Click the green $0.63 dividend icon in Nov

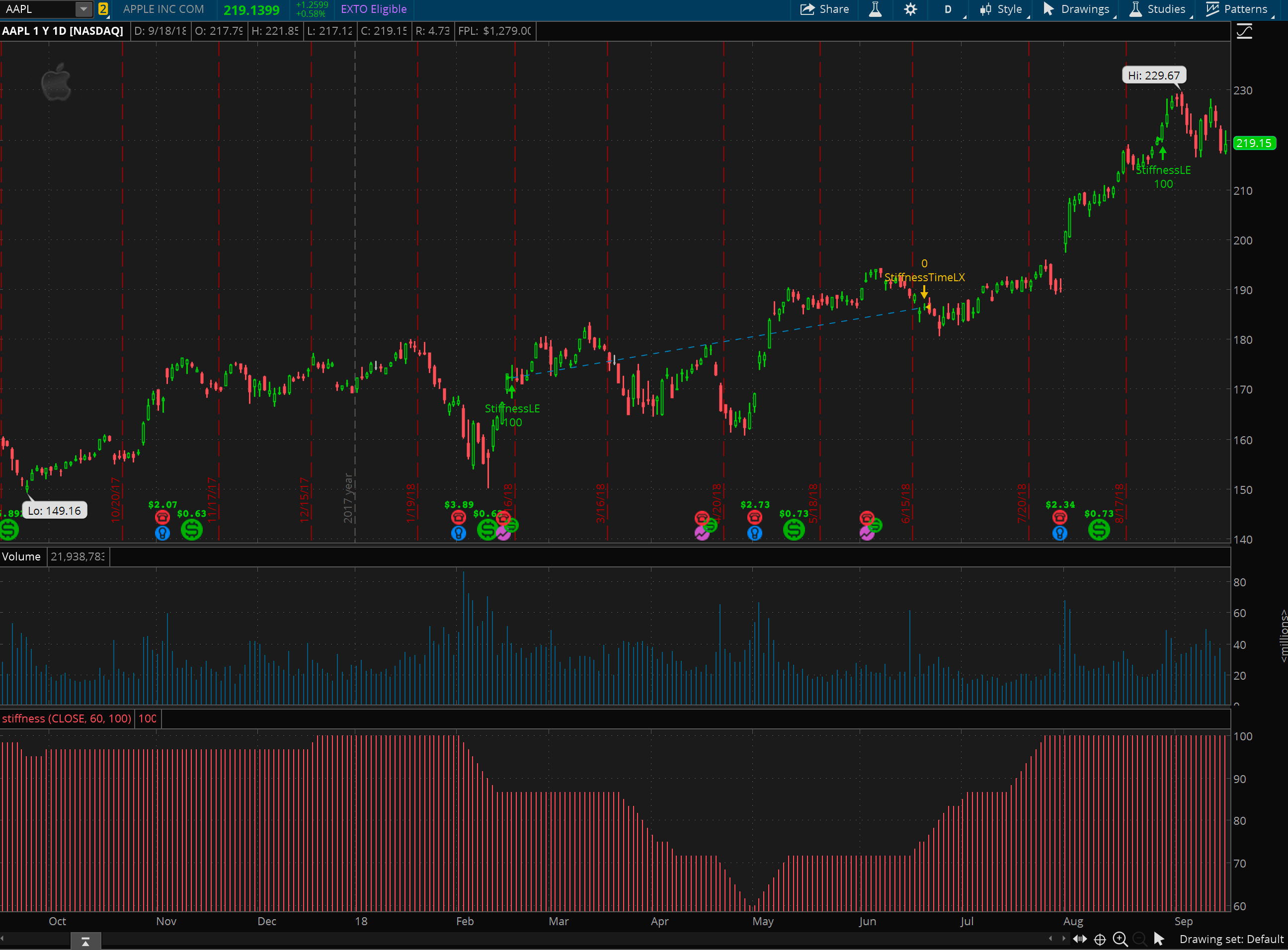click(191, 530)
